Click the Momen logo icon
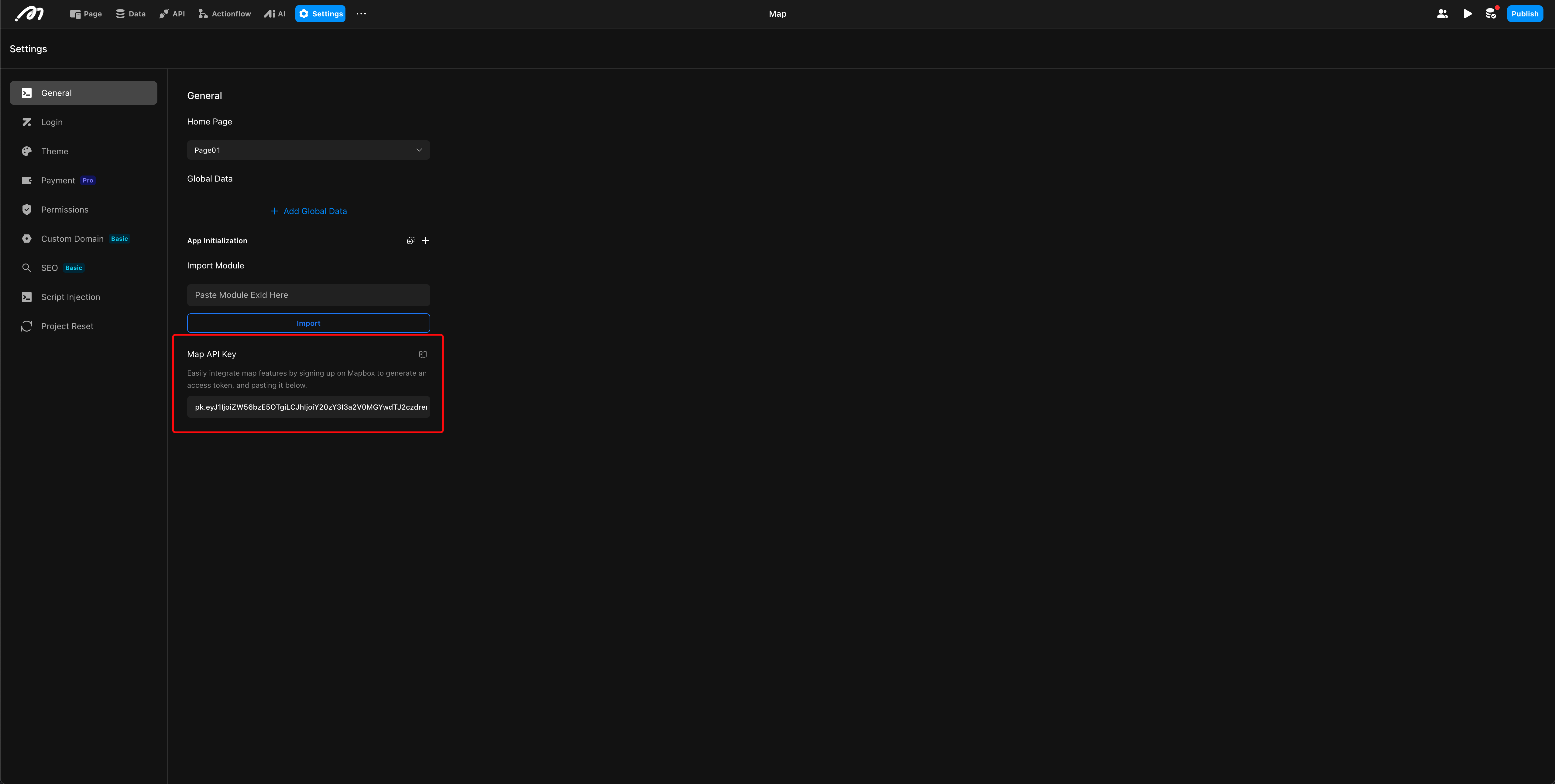Viewport: 1555px width, 784px height. (x=29, y=14)
